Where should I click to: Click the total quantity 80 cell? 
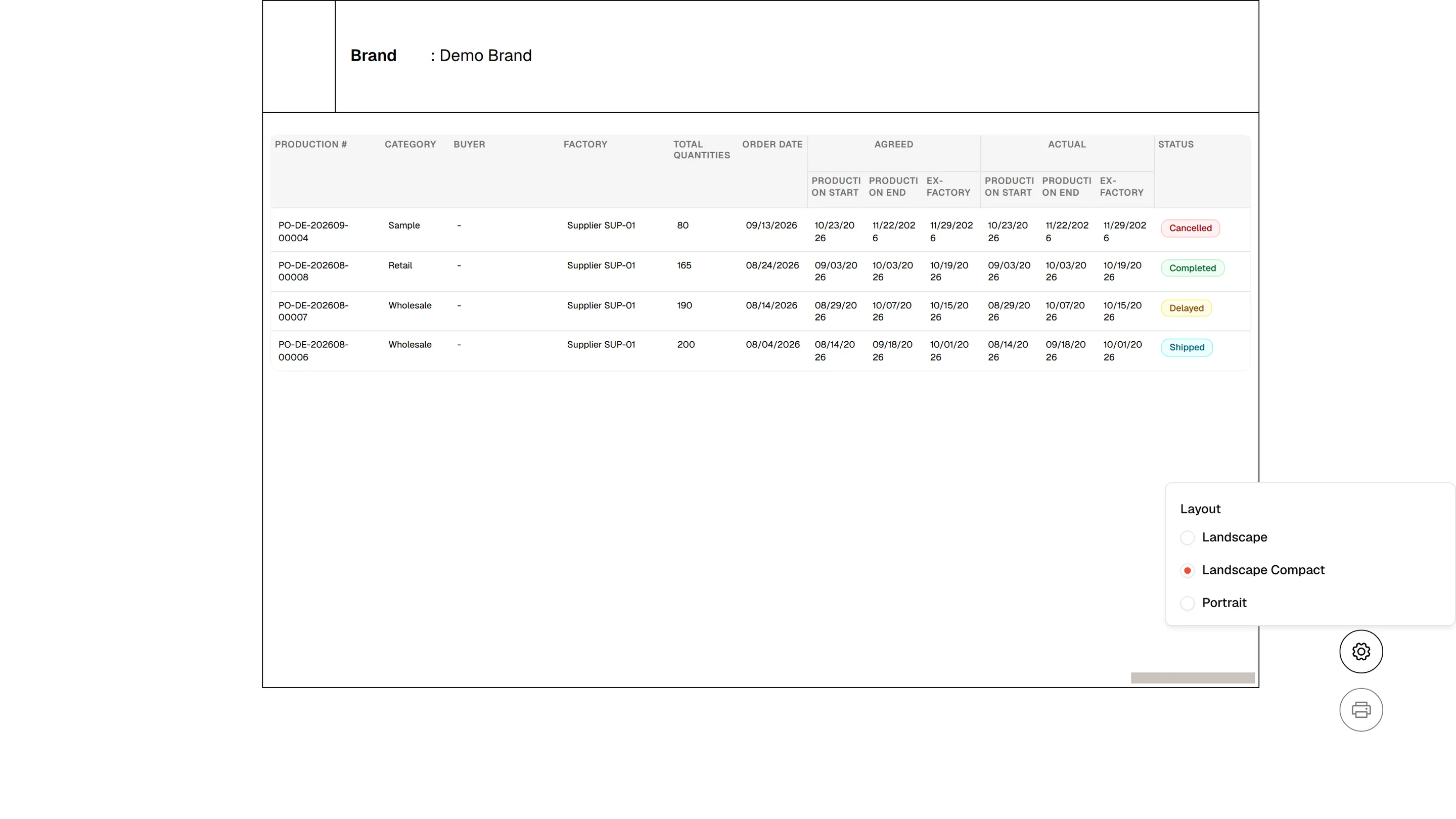683,225
